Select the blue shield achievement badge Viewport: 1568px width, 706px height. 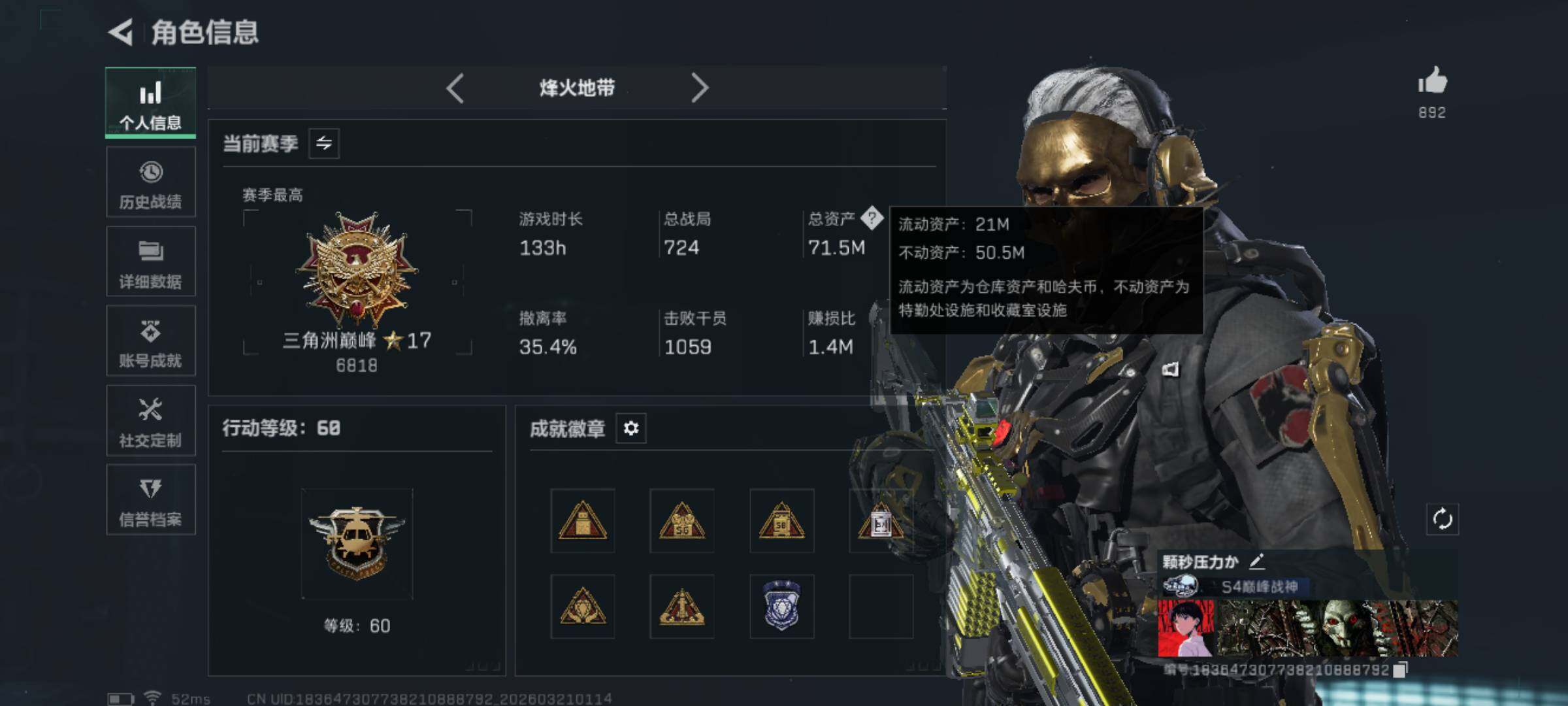click(x=781, y=607)
